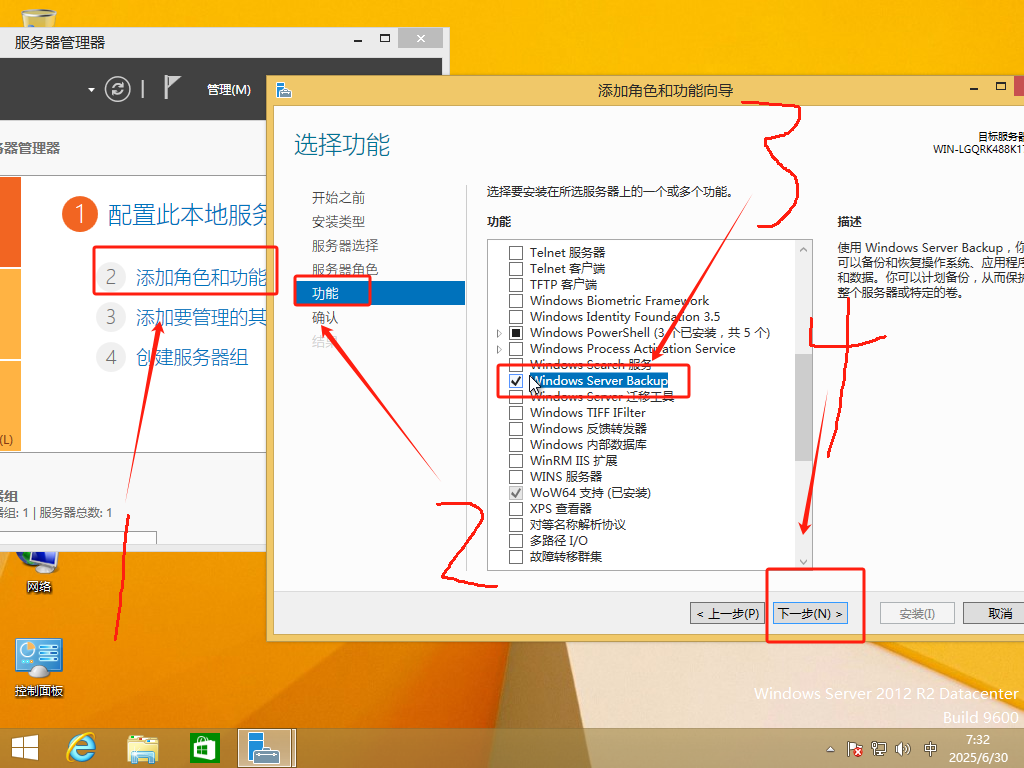Image resolution: width=1024 pixels, height=768 pixels.
Task: Click the volume speaker tray icon
Action: point(903,749)
